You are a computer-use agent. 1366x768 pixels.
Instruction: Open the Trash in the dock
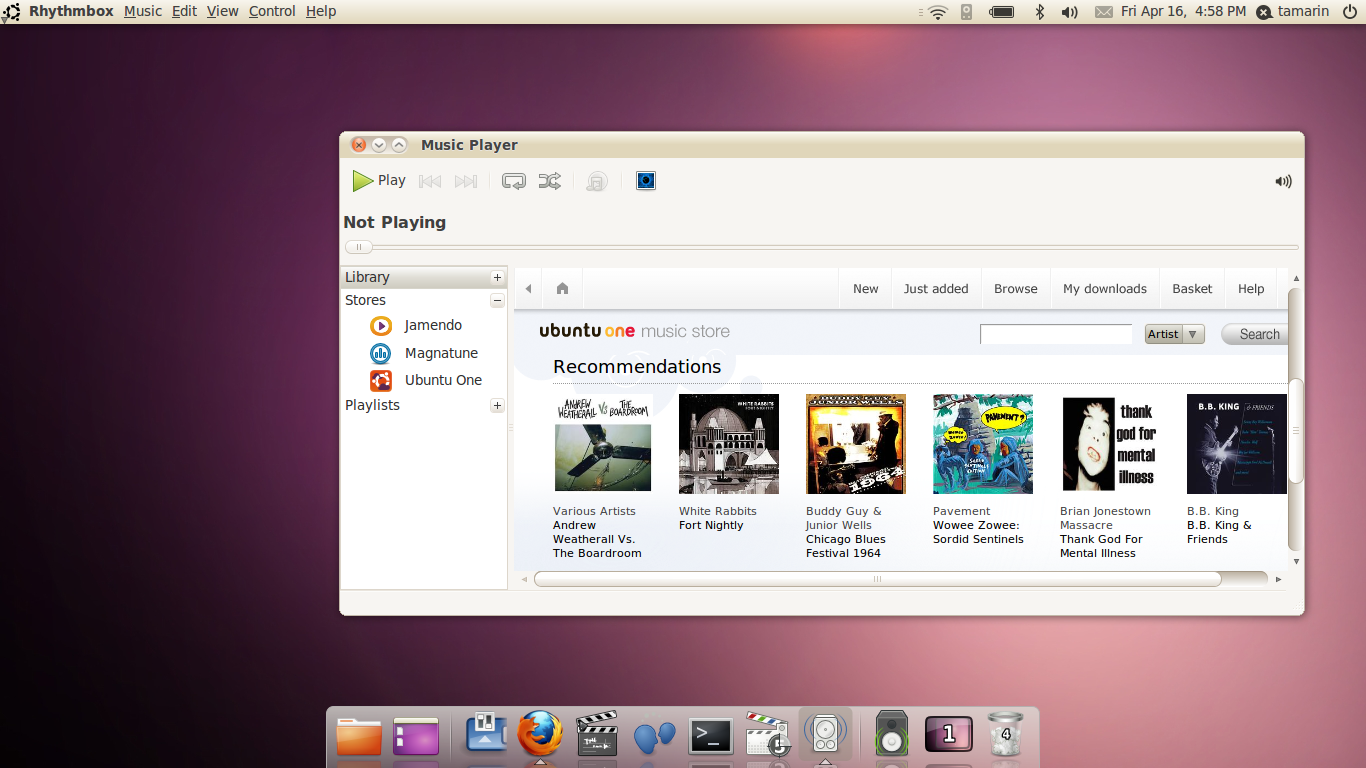coord(1005,734)
